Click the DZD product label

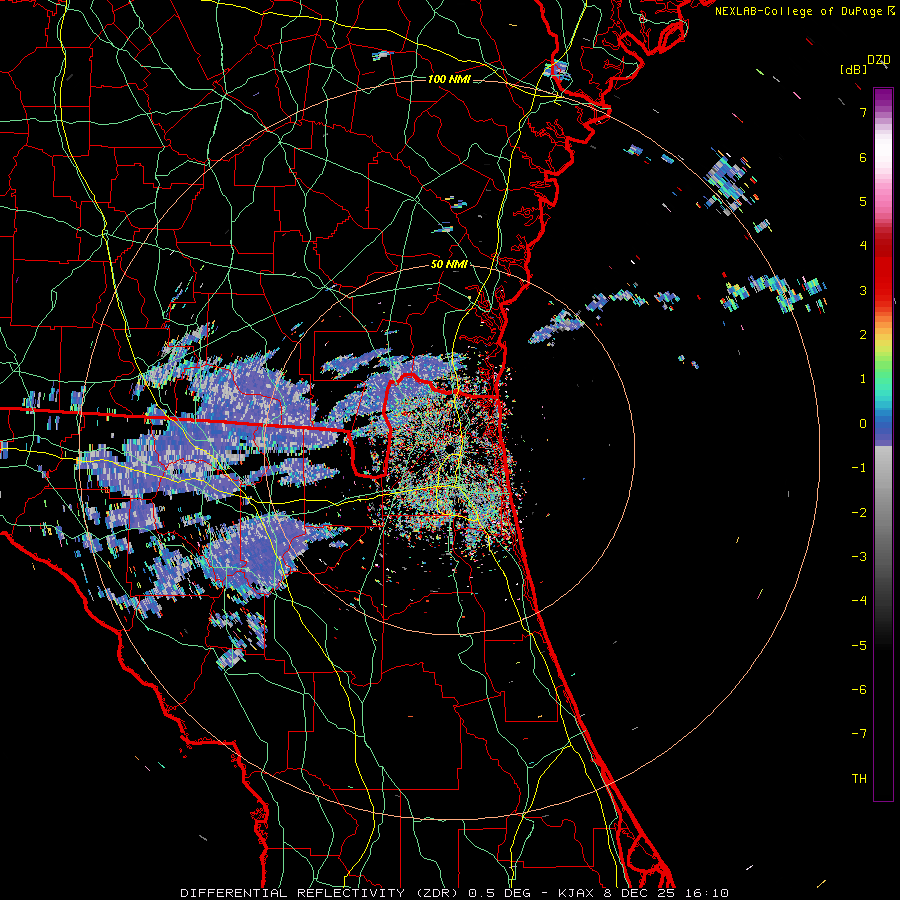coord(879,60)
